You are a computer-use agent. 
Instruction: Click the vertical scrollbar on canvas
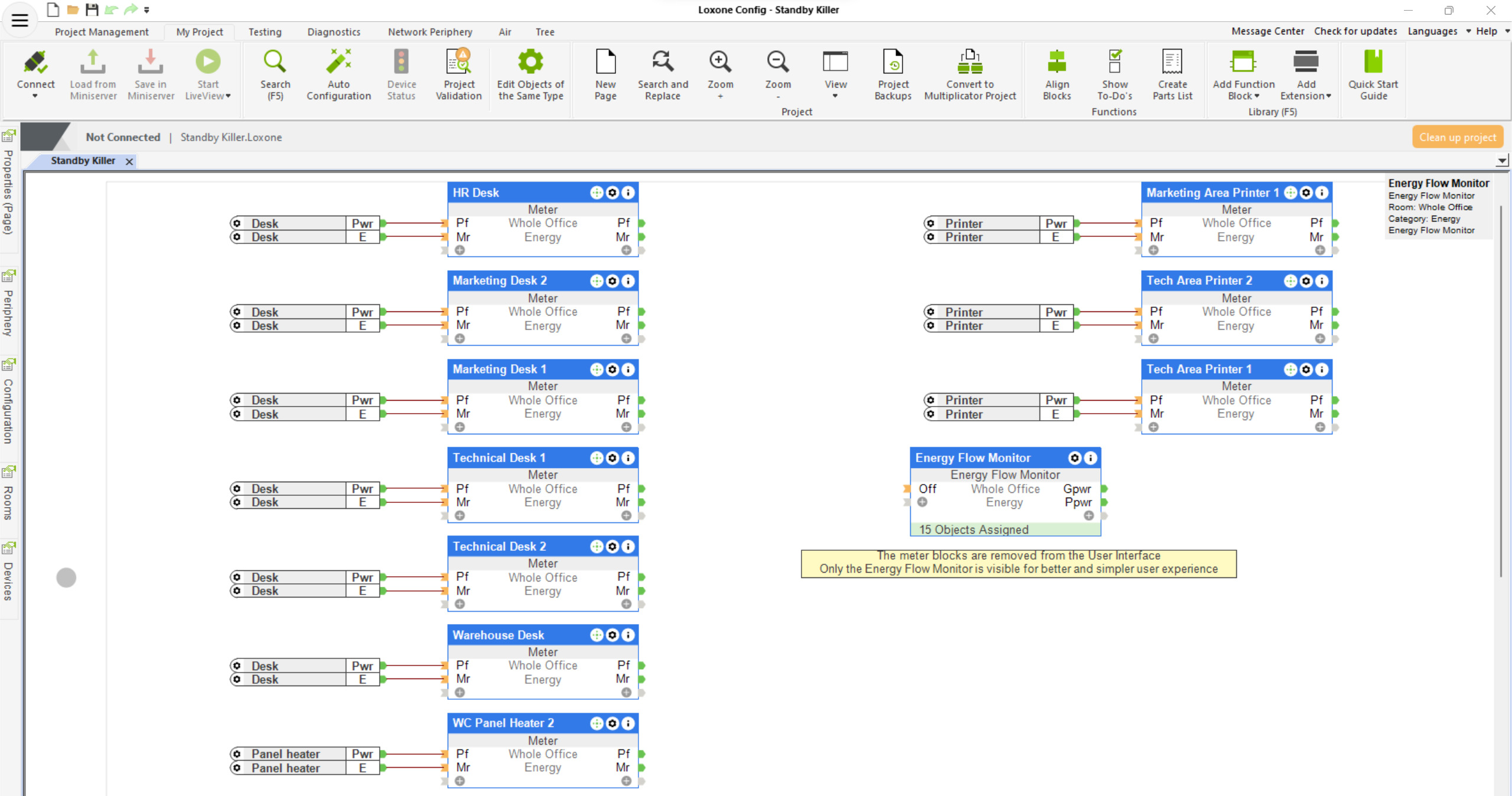coord(1501,390)
